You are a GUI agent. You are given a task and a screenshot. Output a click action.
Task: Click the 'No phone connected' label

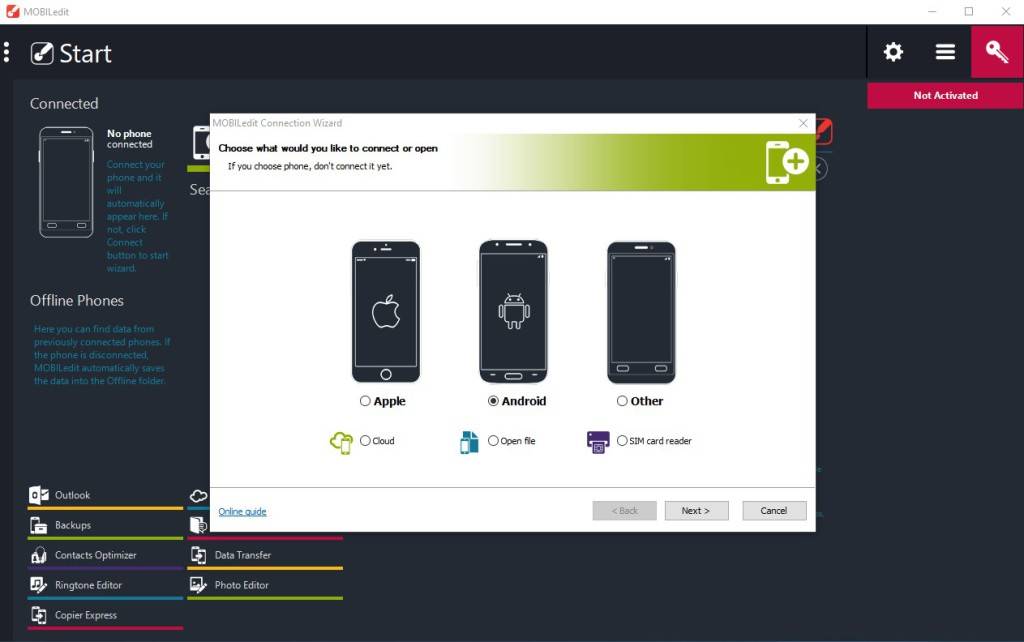pos(129,138)
